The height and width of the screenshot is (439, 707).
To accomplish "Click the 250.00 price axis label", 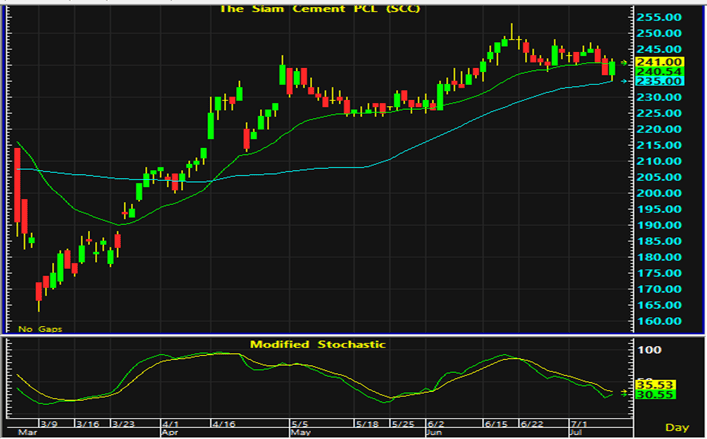I will (x=659, y=33).
